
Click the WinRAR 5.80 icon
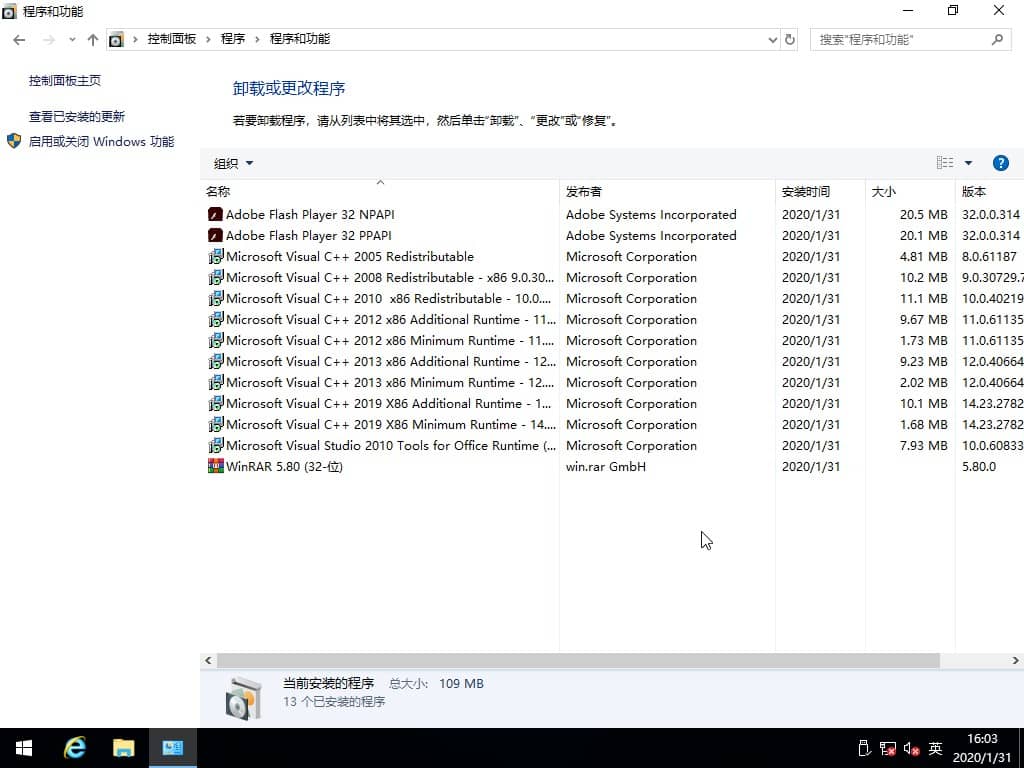(216, 466)
